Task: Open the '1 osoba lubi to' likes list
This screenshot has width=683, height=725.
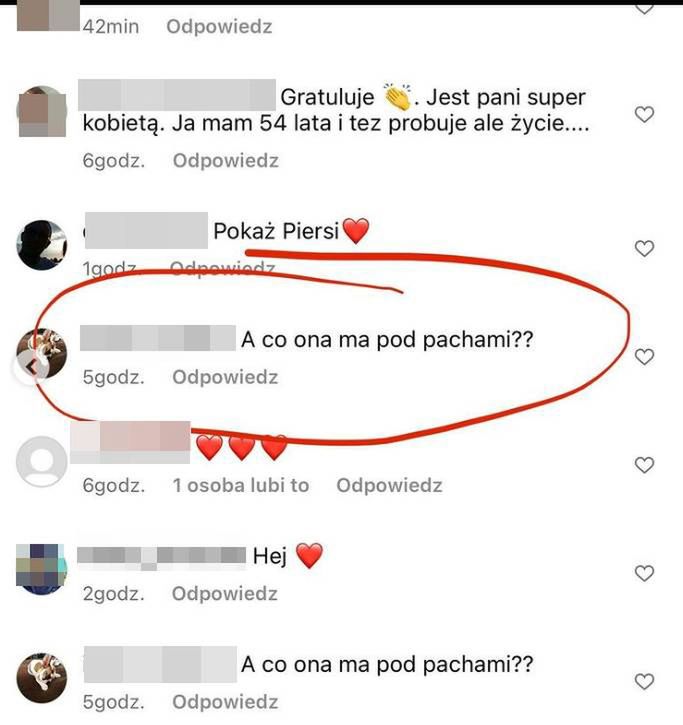Action: click(241, 485)
